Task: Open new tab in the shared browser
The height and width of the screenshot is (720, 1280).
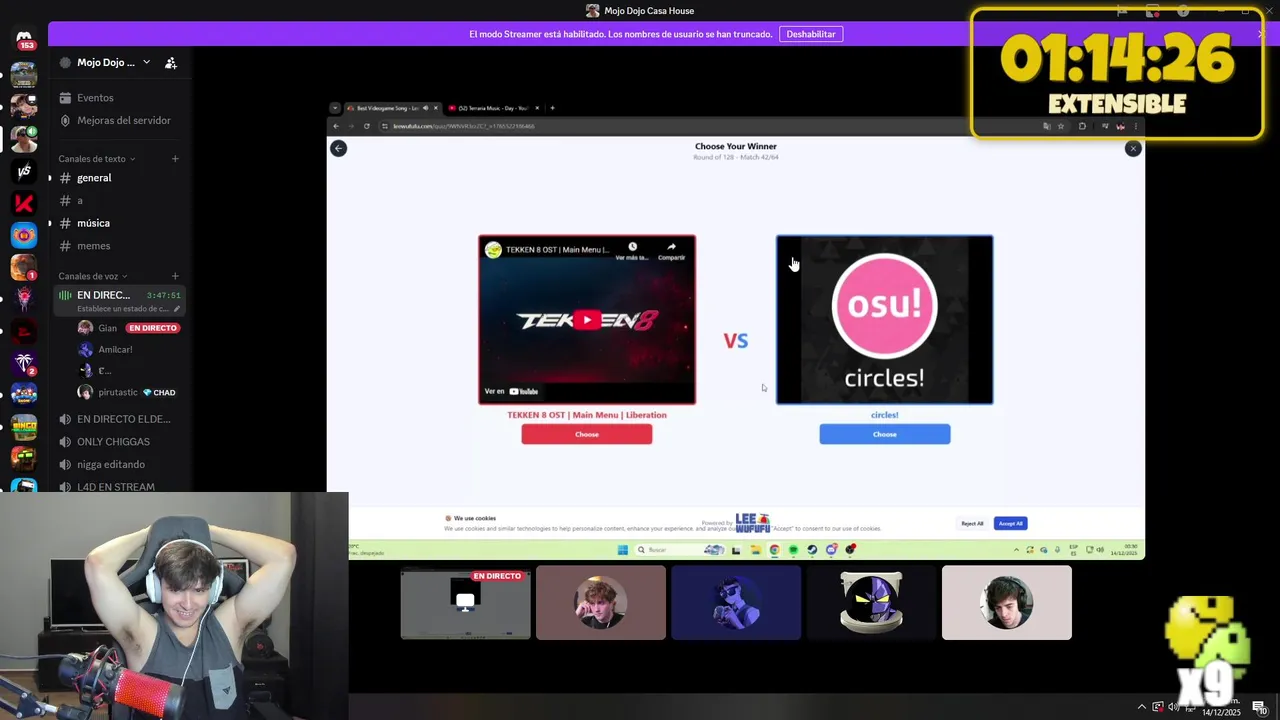Action: [552, 108]
